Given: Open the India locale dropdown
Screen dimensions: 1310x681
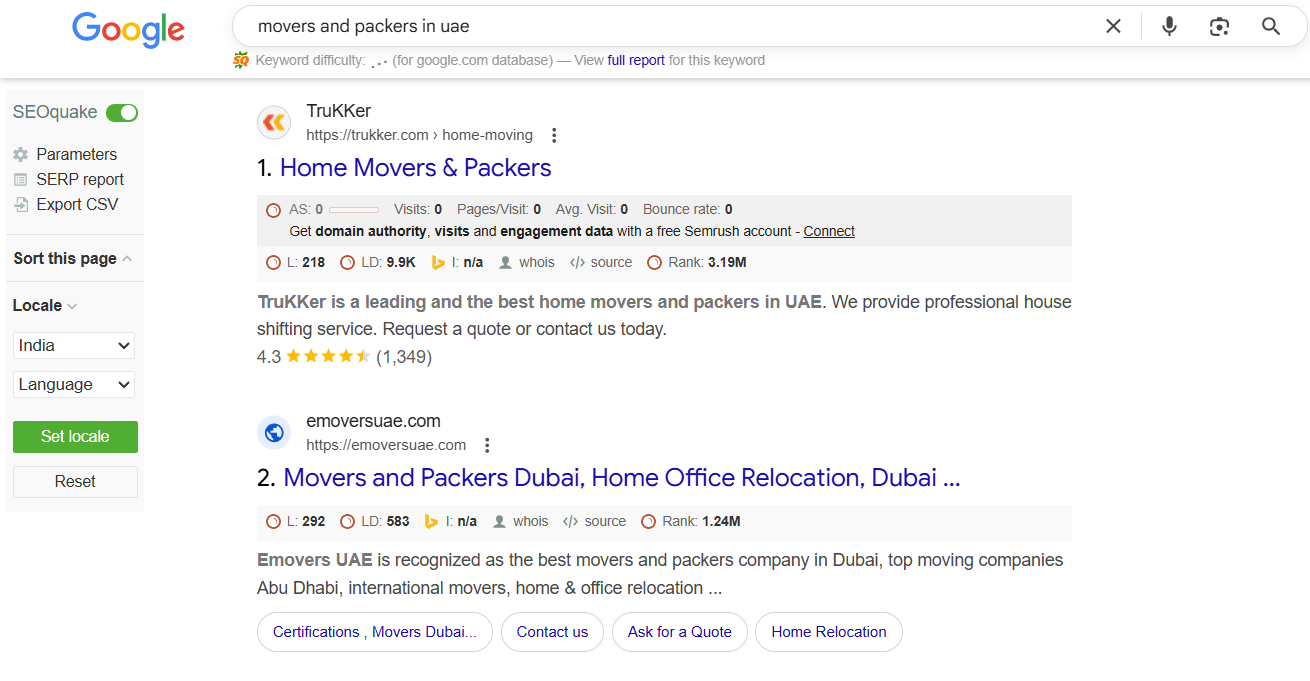Looking at the screenshot, I should pyautogui.click(x=74, y=346).
